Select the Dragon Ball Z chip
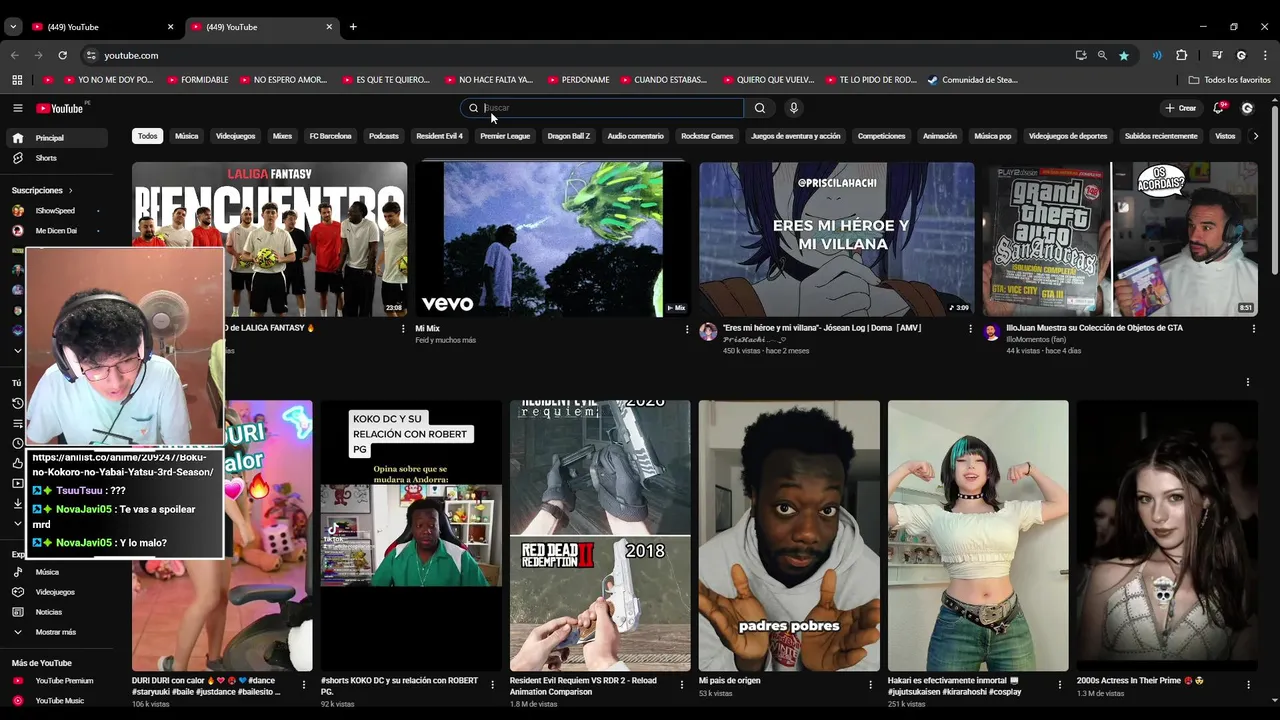Screen dimensions: 1280x720 (569, 136)
